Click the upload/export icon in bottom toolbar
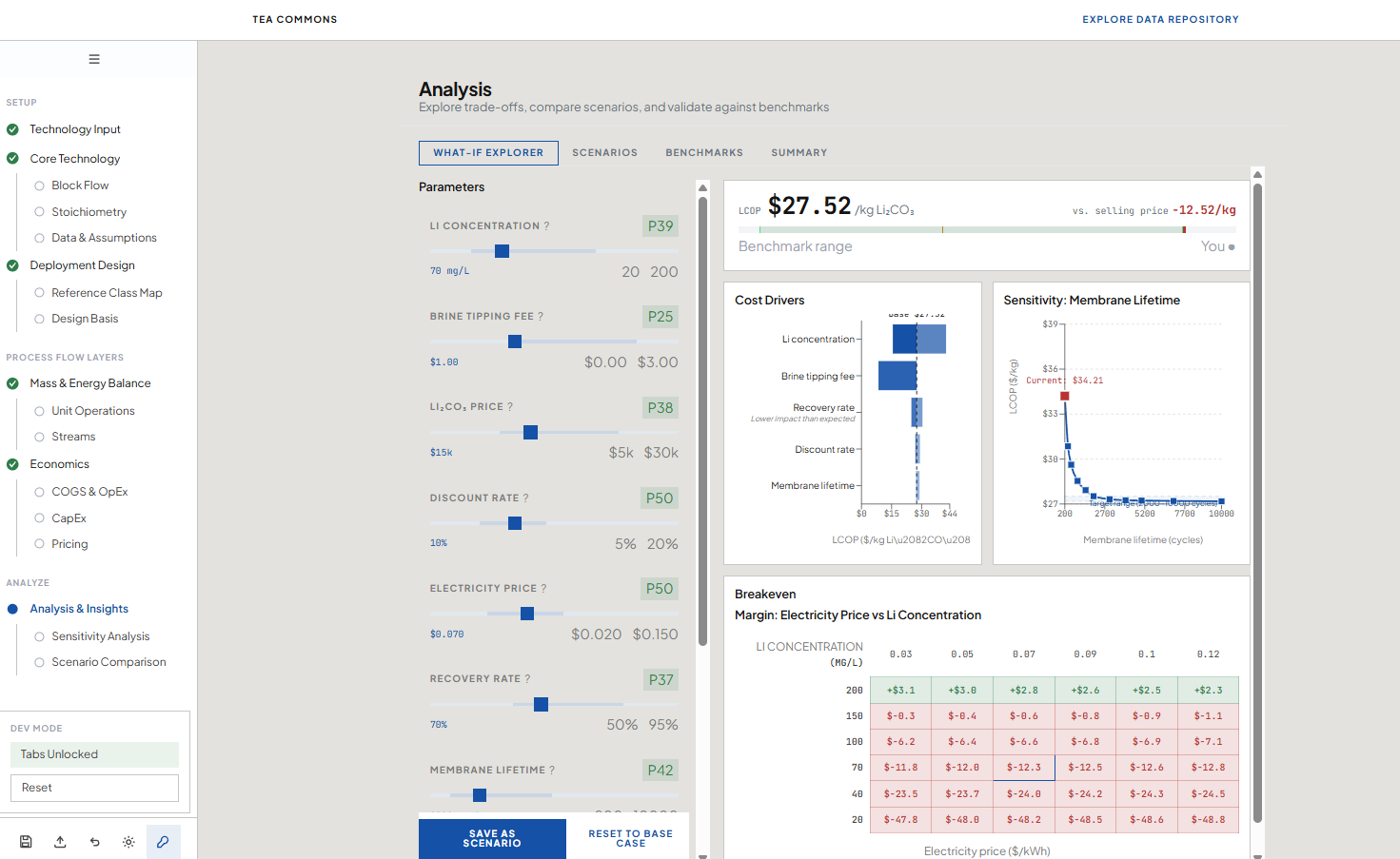Screen dimensions: 1400x859 tap(60, 842)
